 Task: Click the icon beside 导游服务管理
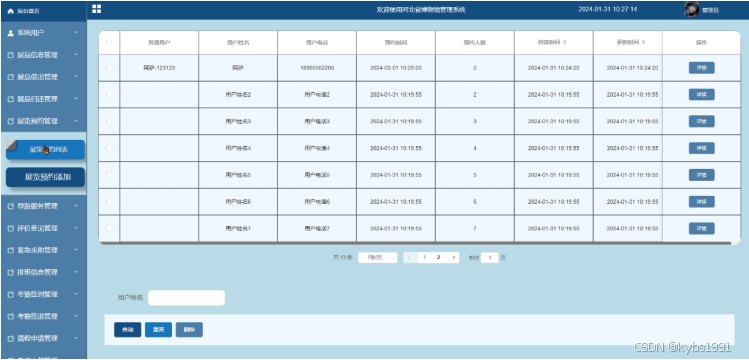[x=11, y=206]
